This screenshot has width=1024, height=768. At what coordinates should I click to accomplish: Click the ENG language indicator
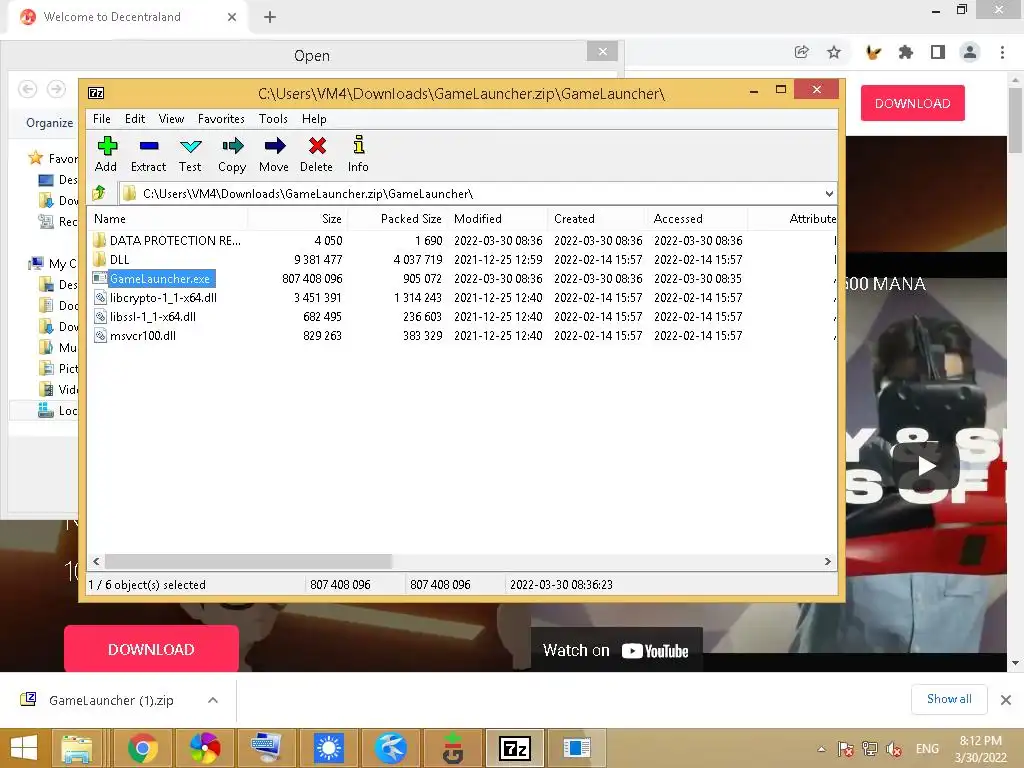pos(927,749)
